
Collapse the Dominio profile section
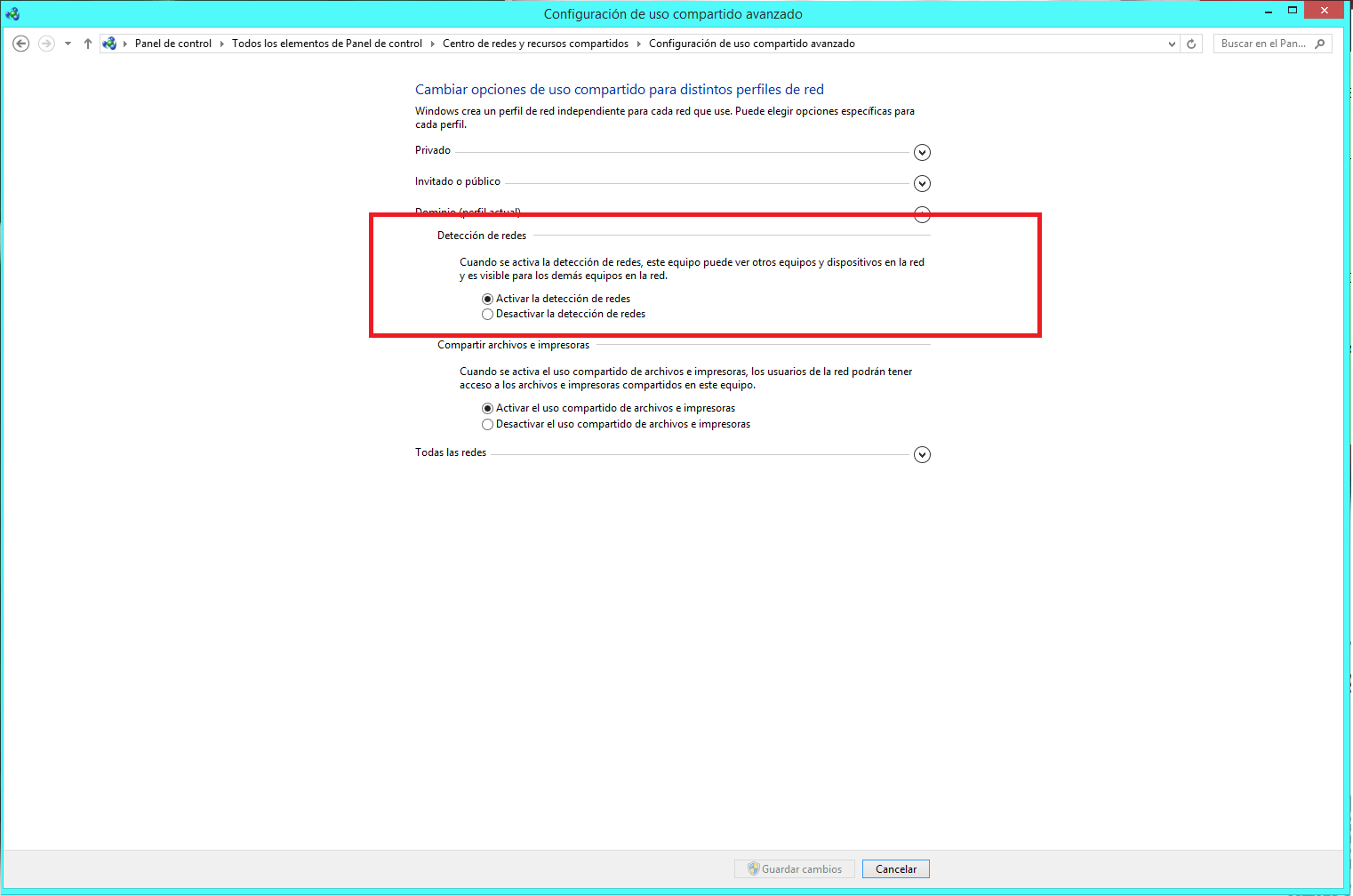tap(922, 214)
